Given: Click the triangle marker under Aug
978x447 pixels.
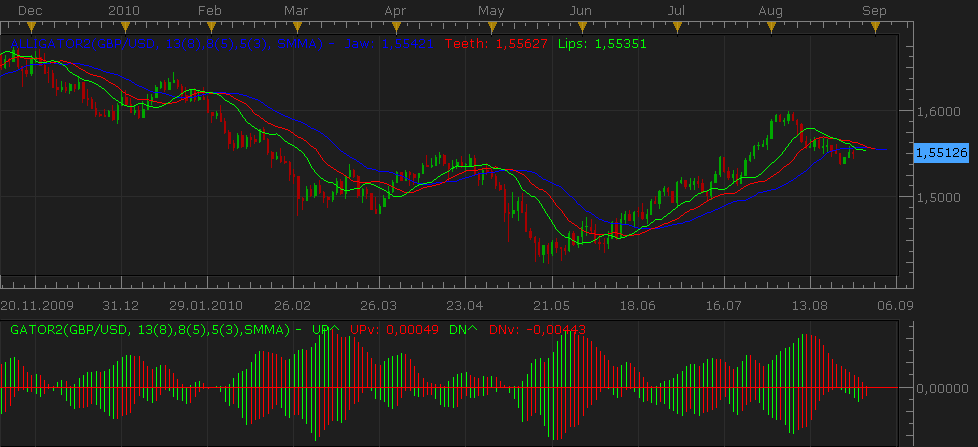Looking at the screenshot, I should (x=772, y=27).
